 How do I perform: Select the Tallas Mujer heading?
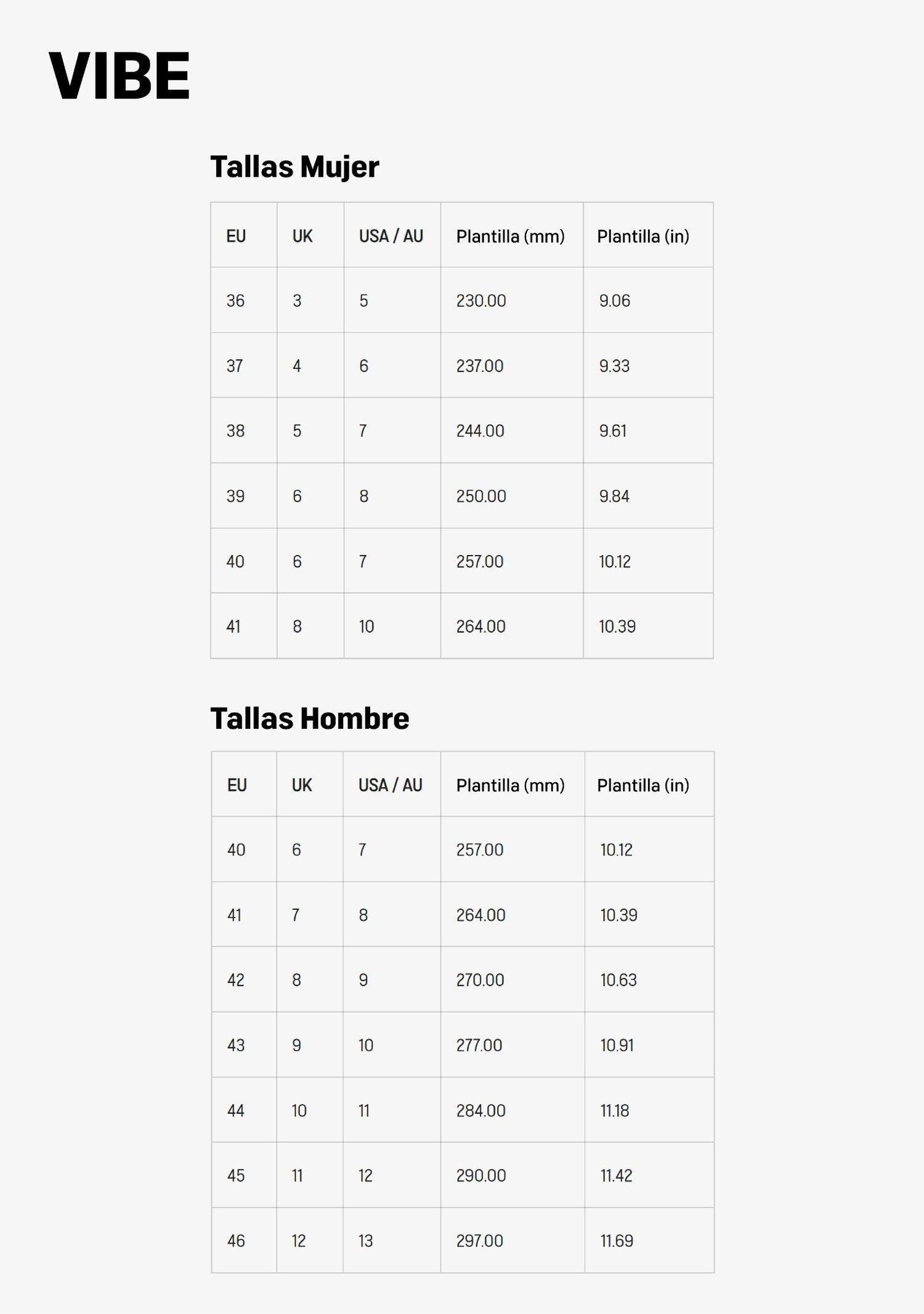[294, 167]
